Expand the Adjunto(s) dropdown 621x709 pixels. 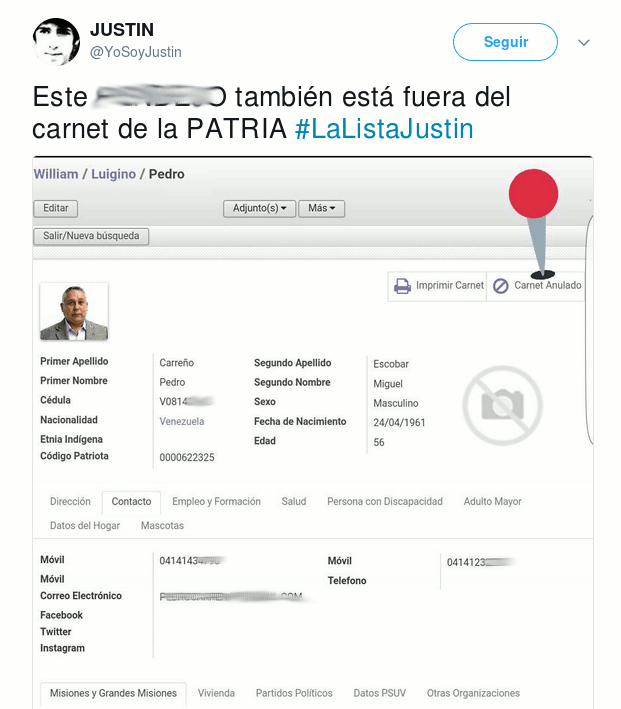(260, 208)
